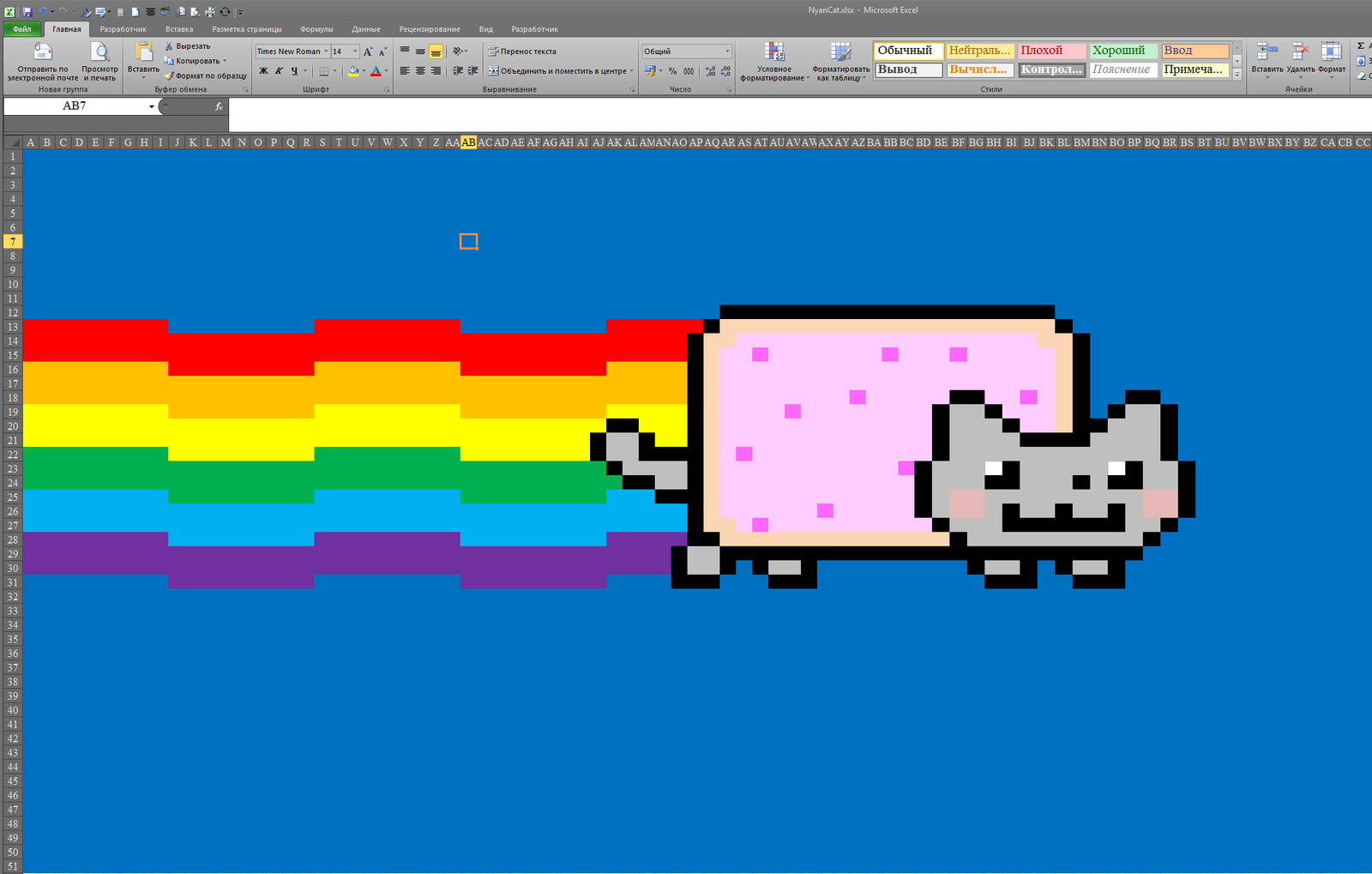
Task: Toggle italic (К) formatting
Action: click(279, 71)
